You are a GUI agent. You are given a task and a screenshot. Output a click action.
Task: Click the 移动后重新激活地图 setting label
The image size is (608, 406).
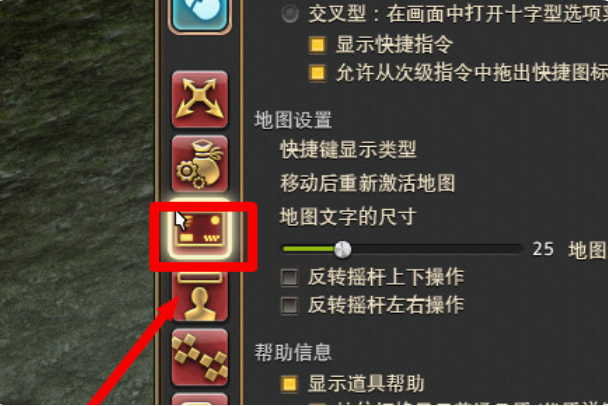coord(368,183)
